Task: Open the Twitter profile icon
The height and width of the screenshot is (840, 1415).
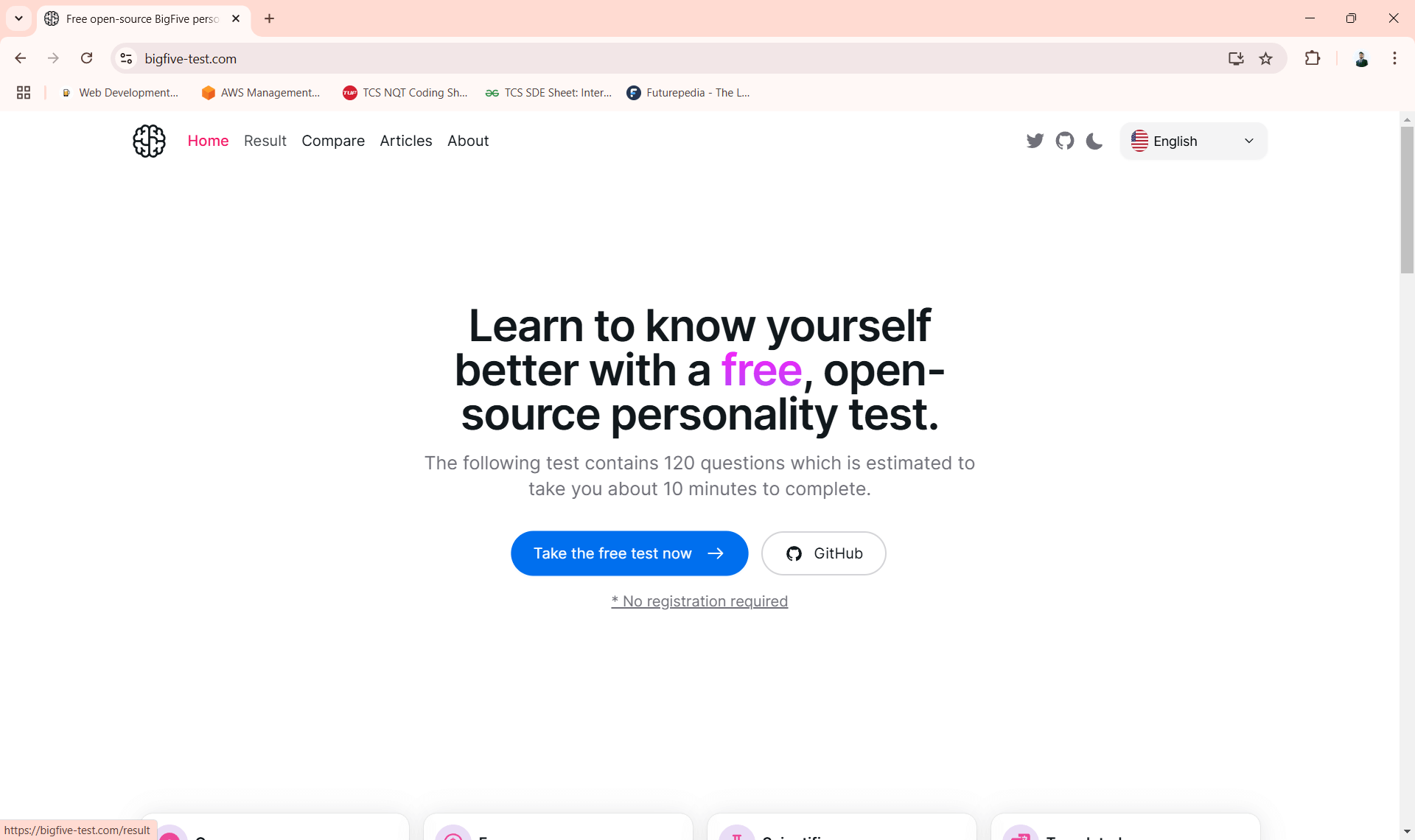Action: pyautogui.click(x=1035, y=141)
